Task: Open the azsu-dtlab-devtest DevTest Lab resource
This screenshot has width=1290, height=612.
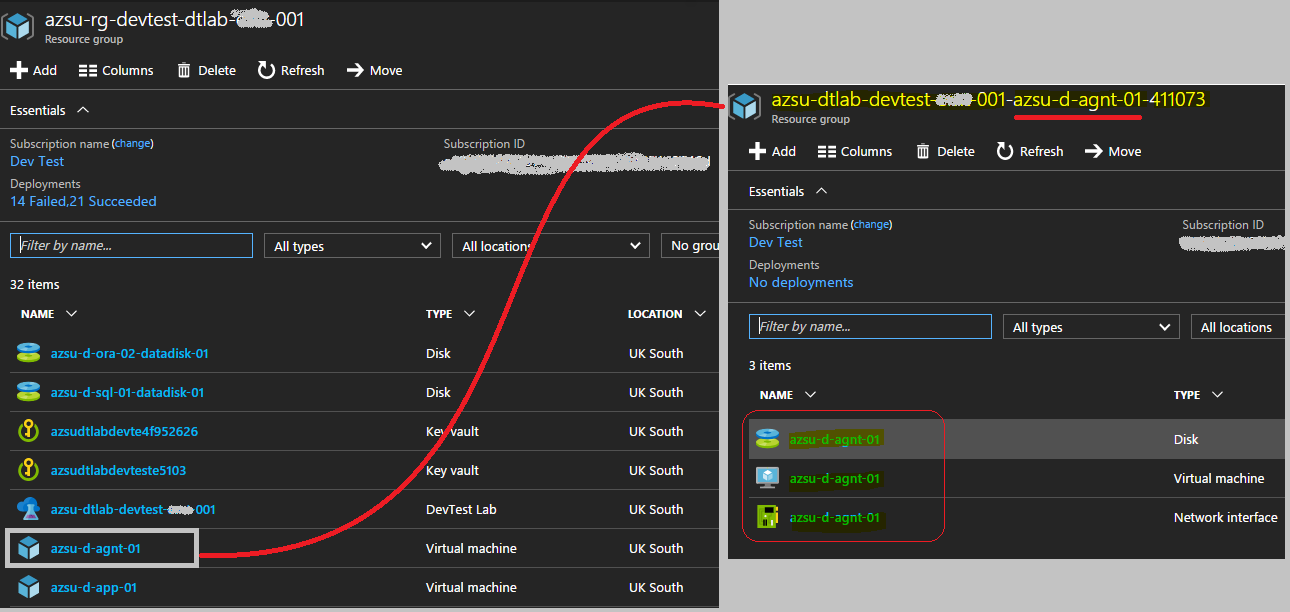Action: click(x=133, y=509)
